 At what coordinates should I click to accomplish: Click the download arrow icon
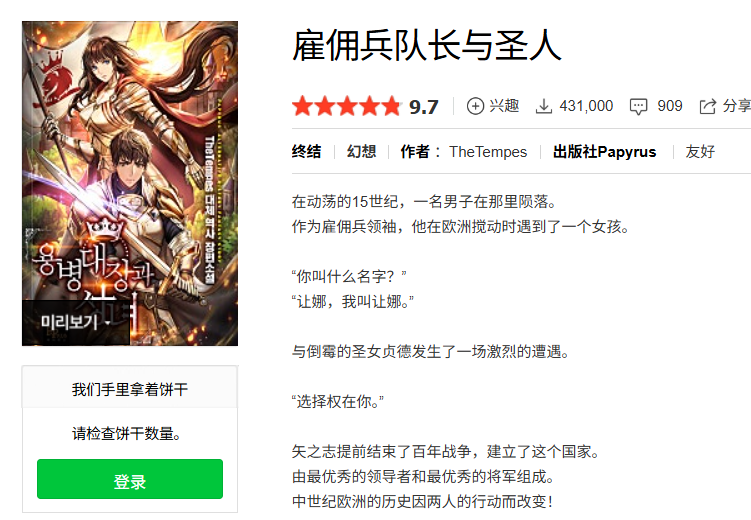[x=543, y=106]
